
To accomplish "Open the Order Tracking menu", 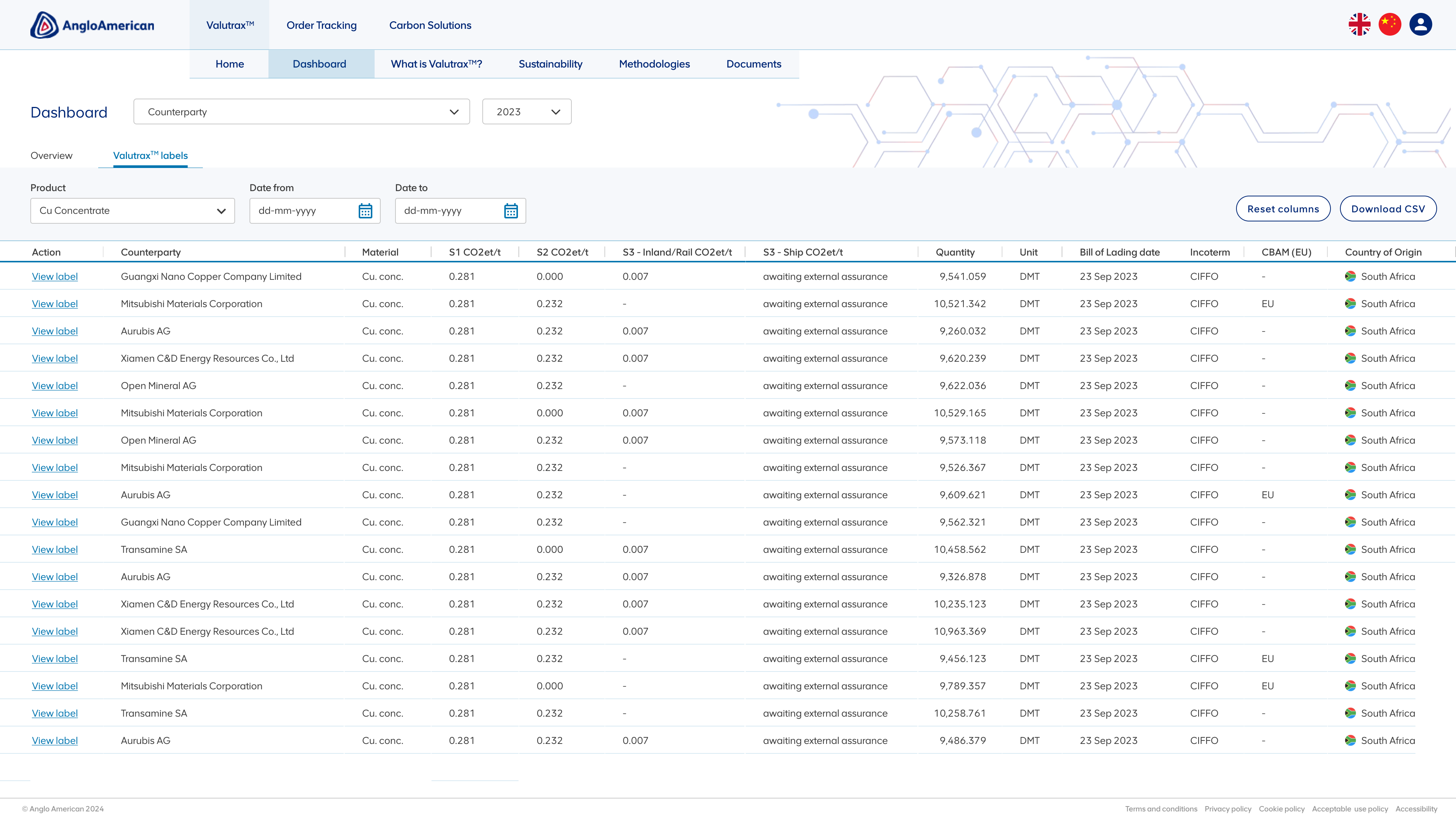I will click(322, 25).
